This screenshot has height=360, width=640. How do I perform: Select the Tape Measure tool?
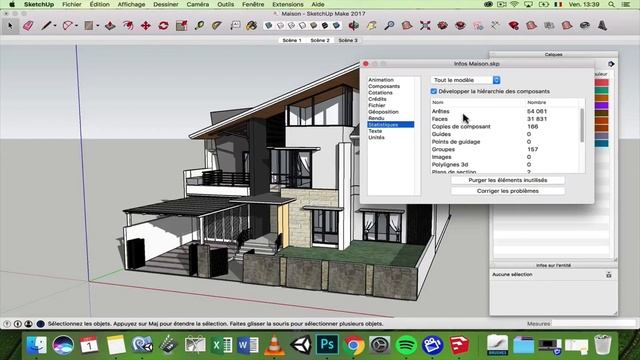[199, 26]
